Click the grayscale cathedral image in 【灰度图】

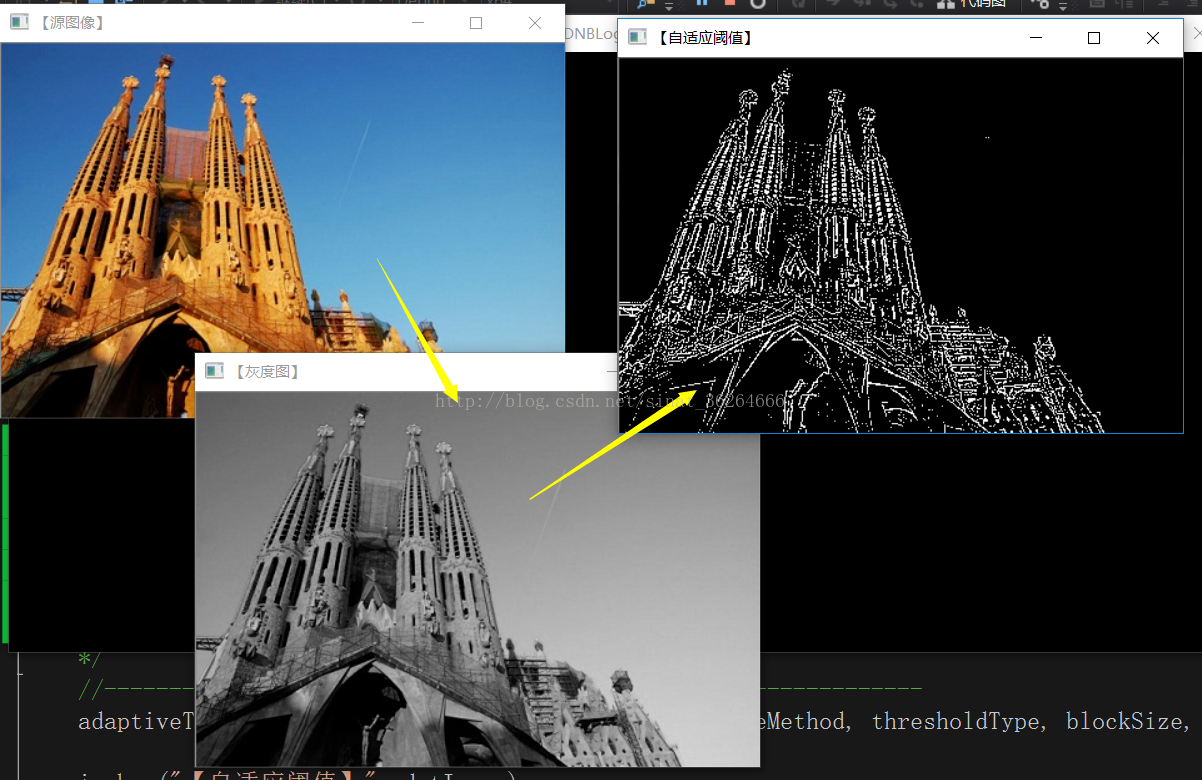478,578
